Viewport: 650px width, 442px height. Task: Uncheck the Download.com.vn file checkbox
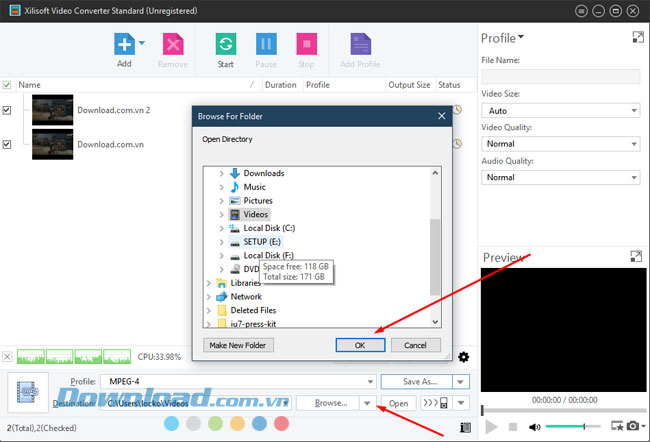[7, 144]
